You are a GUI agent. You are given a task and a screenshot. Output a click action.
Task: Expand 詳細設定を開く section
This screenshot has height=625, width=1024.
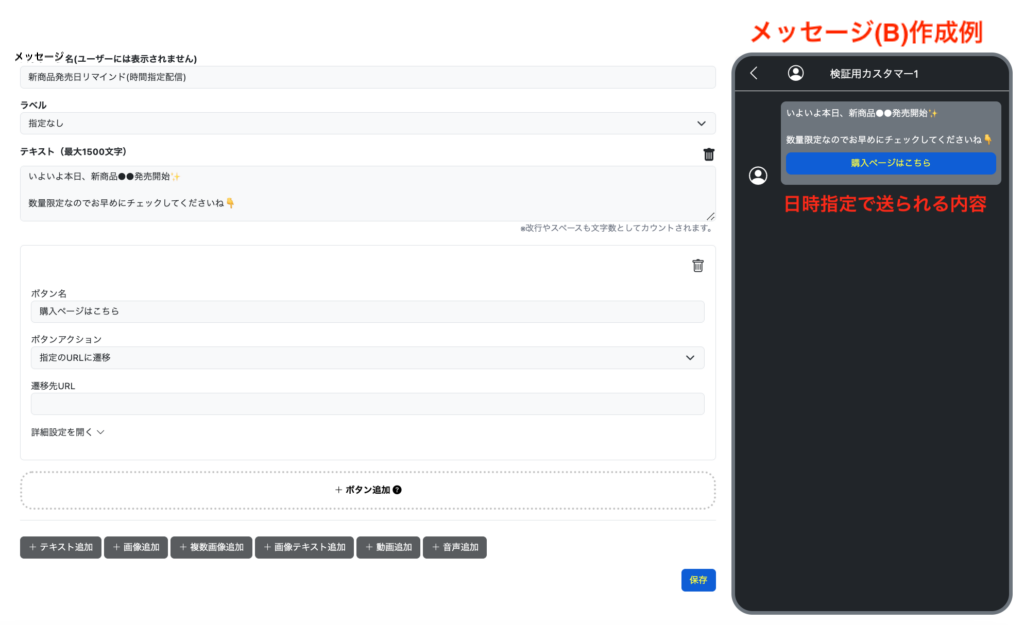pos(68,432)
